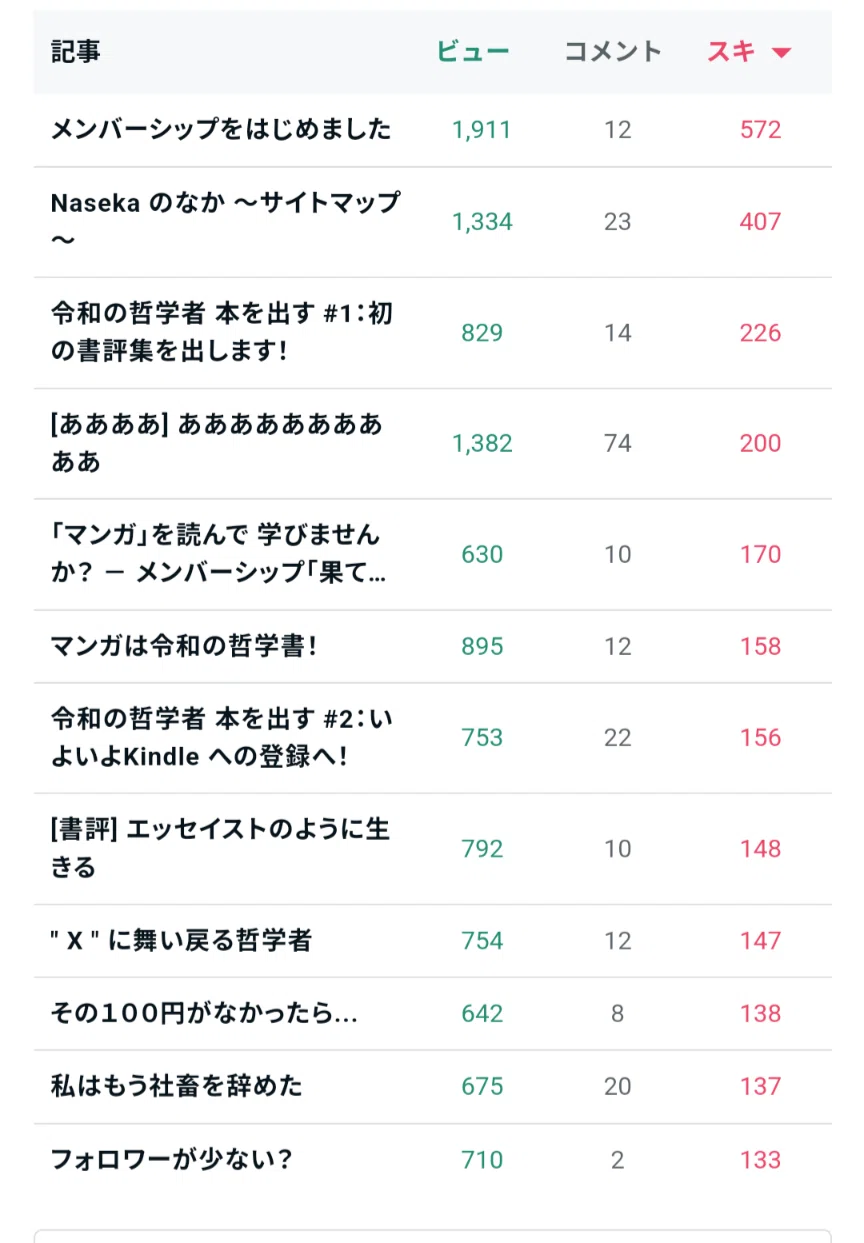Click the 572 スキ count

(x=760, y=129)
